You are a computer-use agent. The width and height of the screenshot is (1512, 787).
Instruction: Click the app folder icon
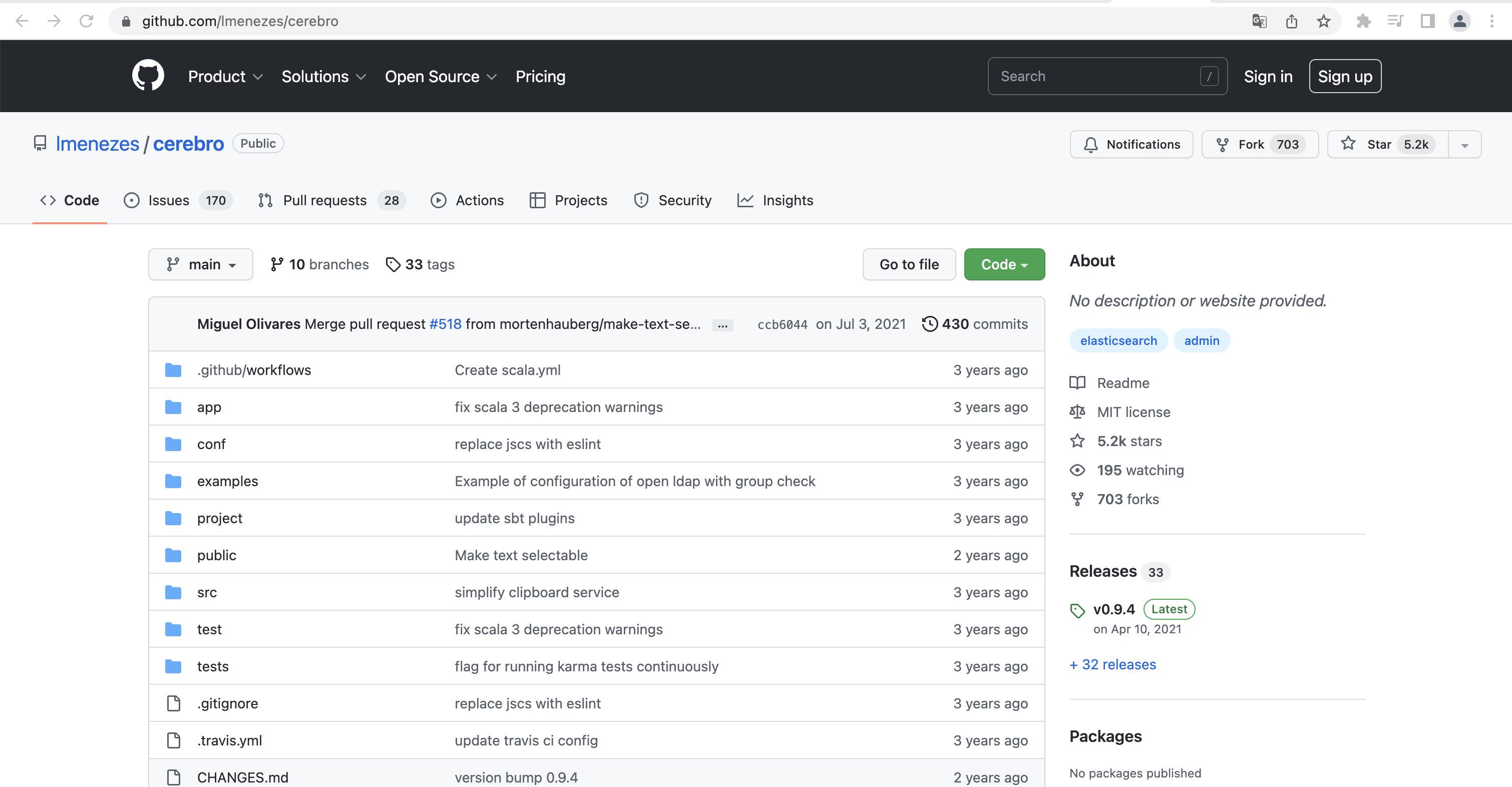pyautogui.click(x=173, y=407)
